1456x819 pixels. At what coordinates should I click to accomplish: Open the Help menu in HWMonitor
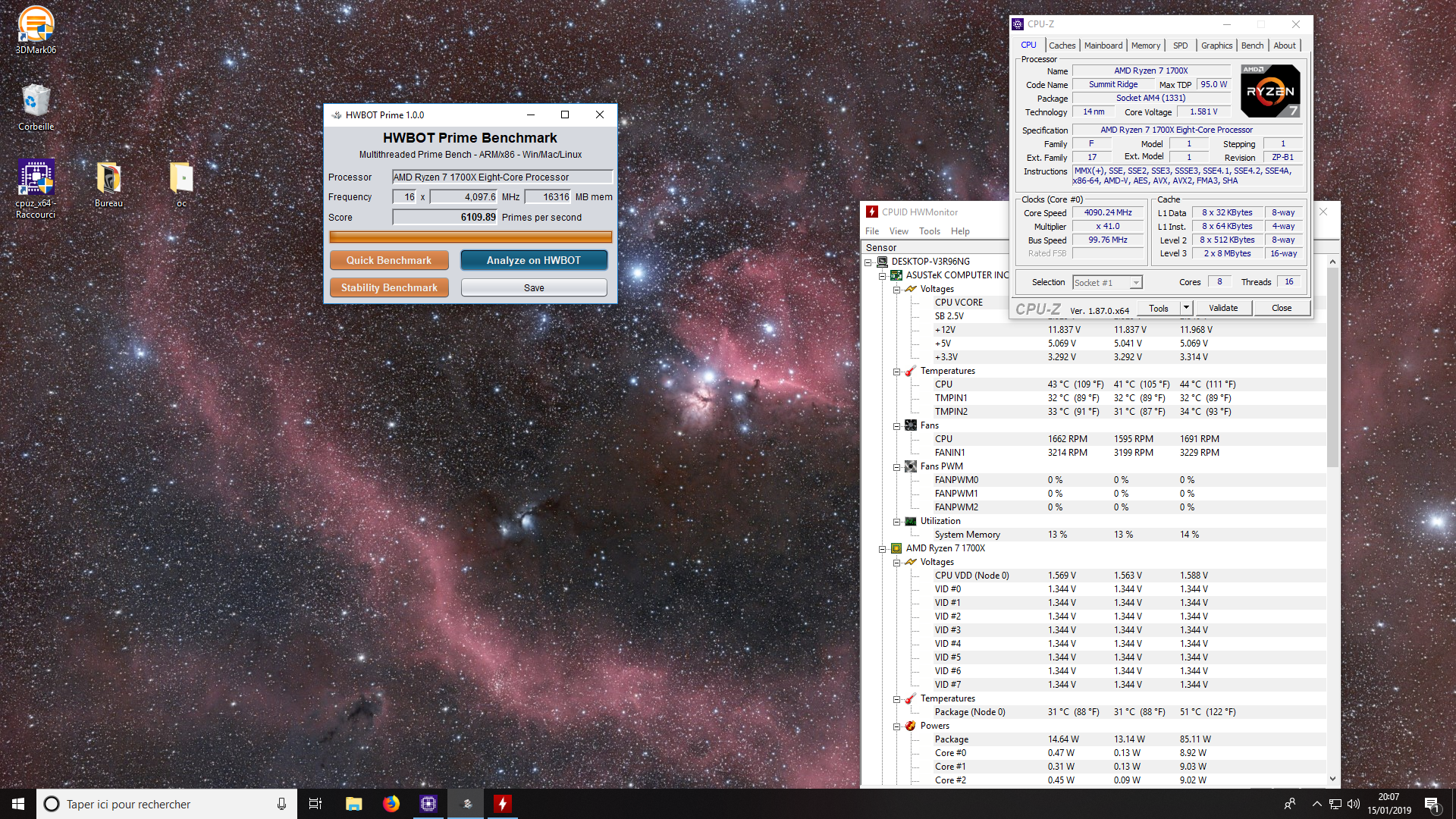pos(960,231)
